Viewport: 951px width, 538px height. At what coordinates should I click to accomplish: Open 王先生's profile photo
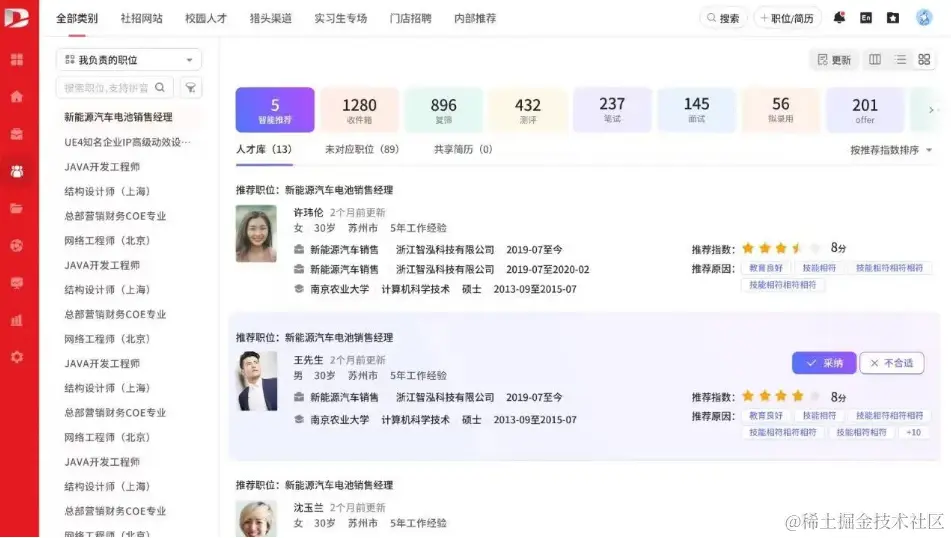(257, 381)
